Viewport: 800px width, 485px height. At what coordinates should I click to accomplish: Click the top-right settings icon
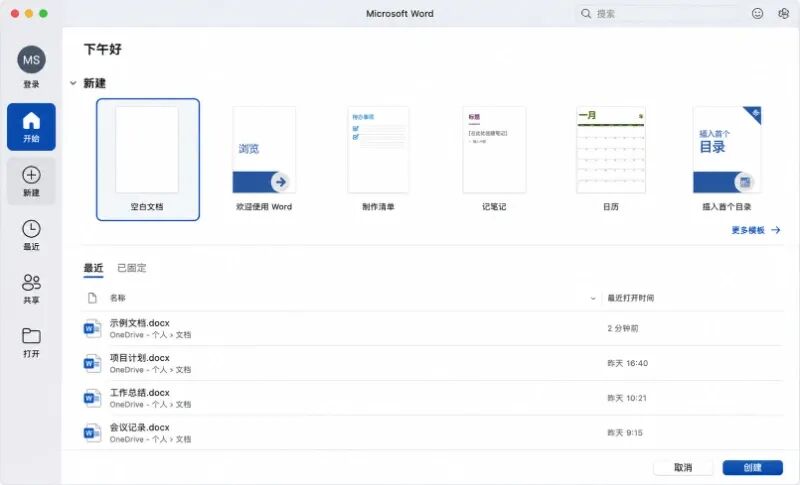(783, 13)
